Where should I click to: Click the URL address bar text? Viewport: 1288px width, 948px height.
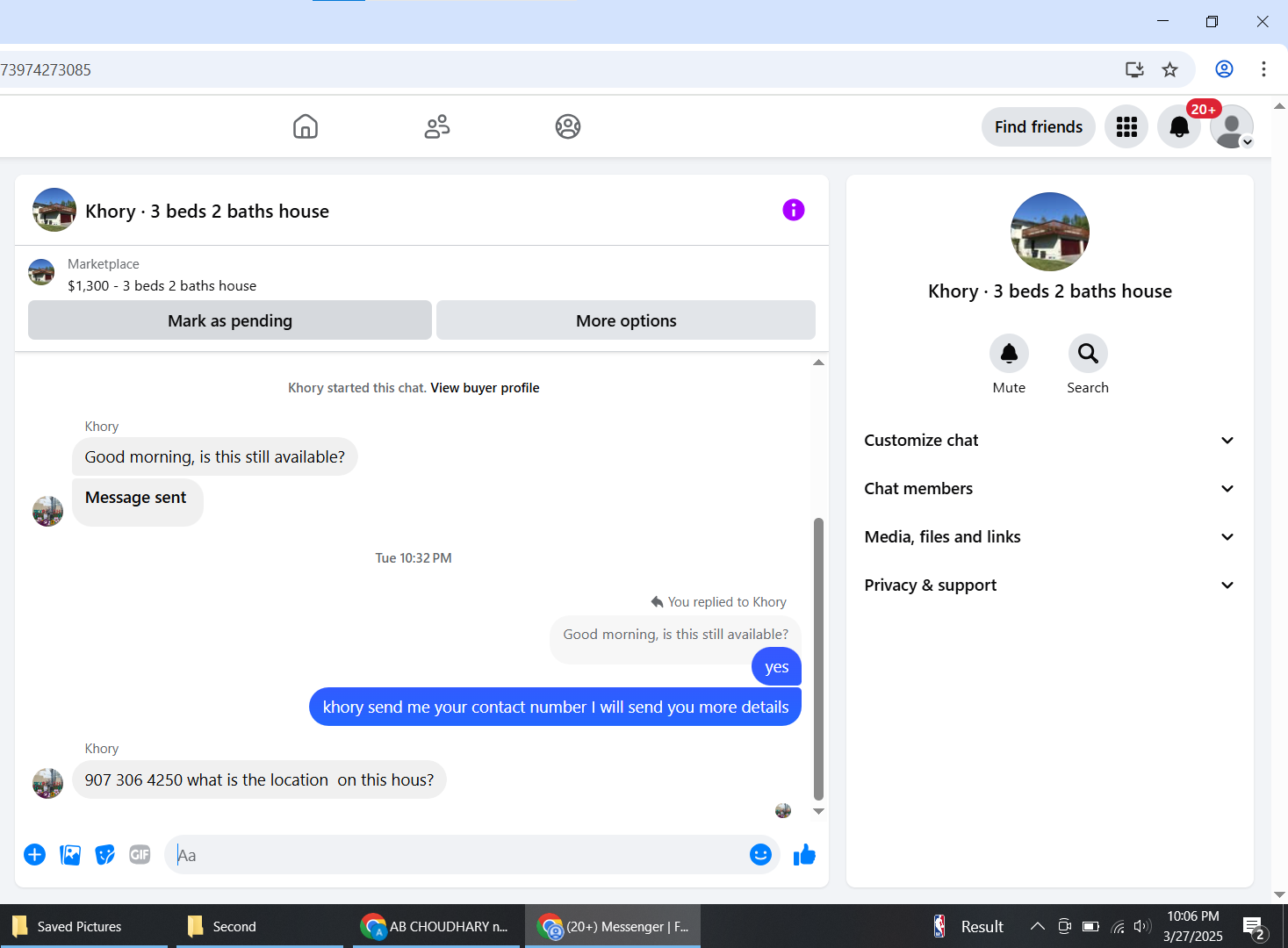46,70
